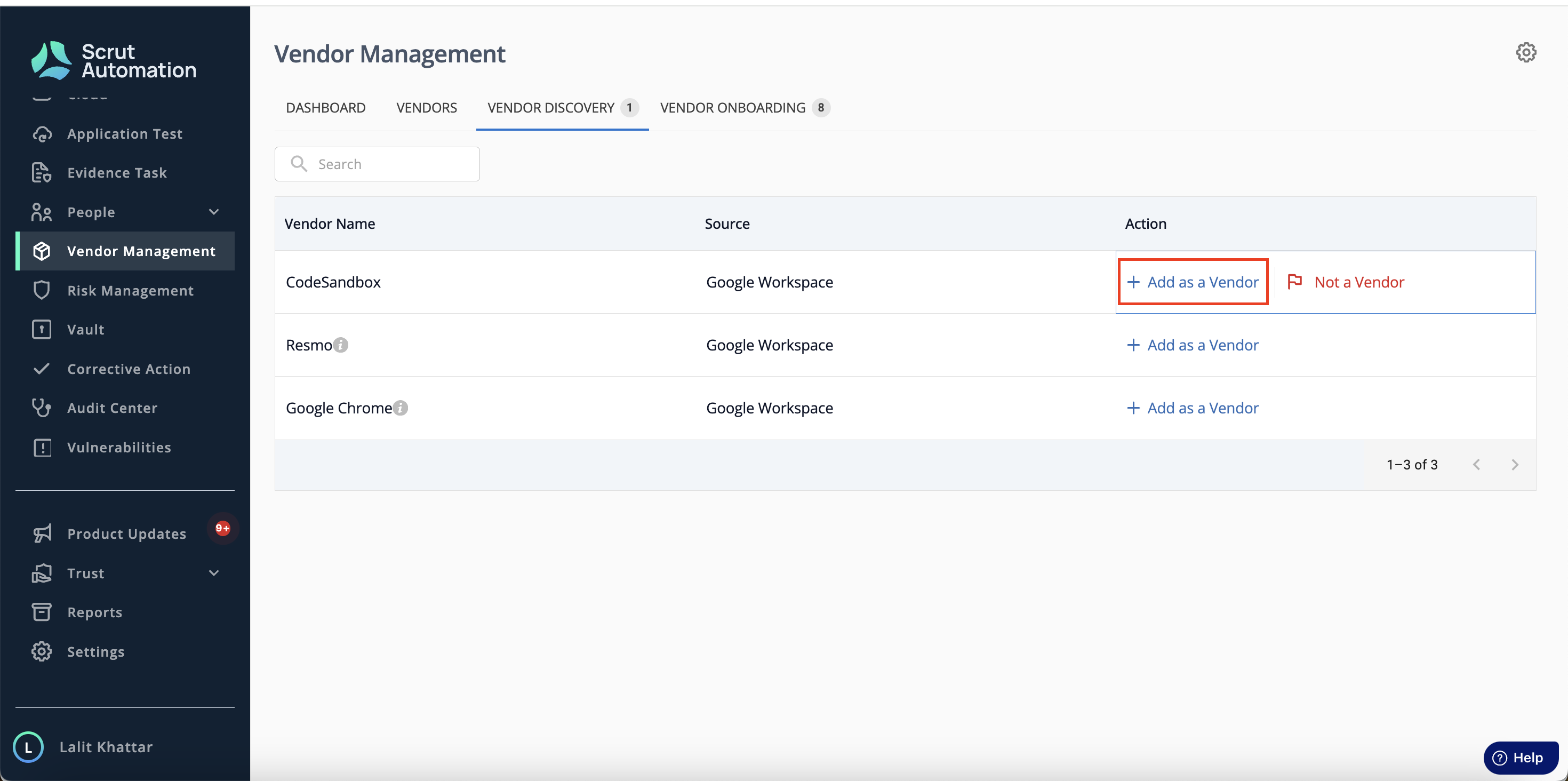Click the Google Chrome vendor name
1568x781 pixels.
(339, 408)
